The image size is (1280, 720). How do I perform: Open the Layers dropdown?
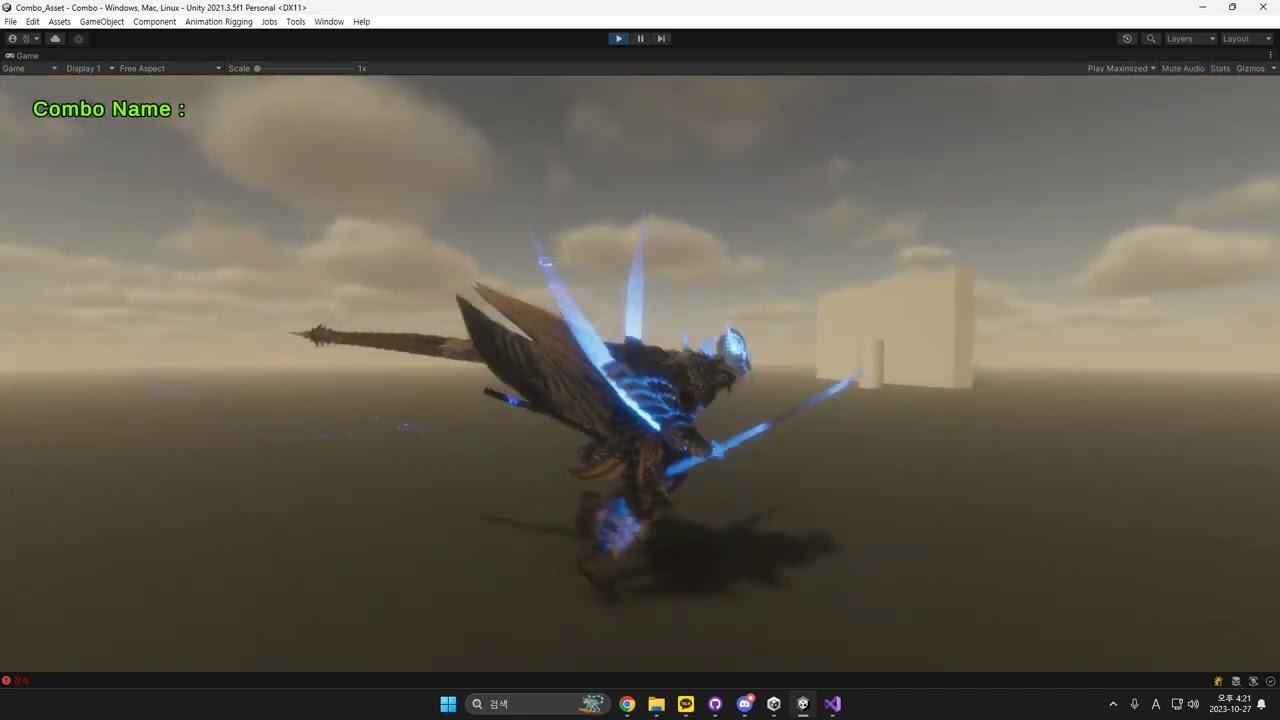click(1191, 39)
